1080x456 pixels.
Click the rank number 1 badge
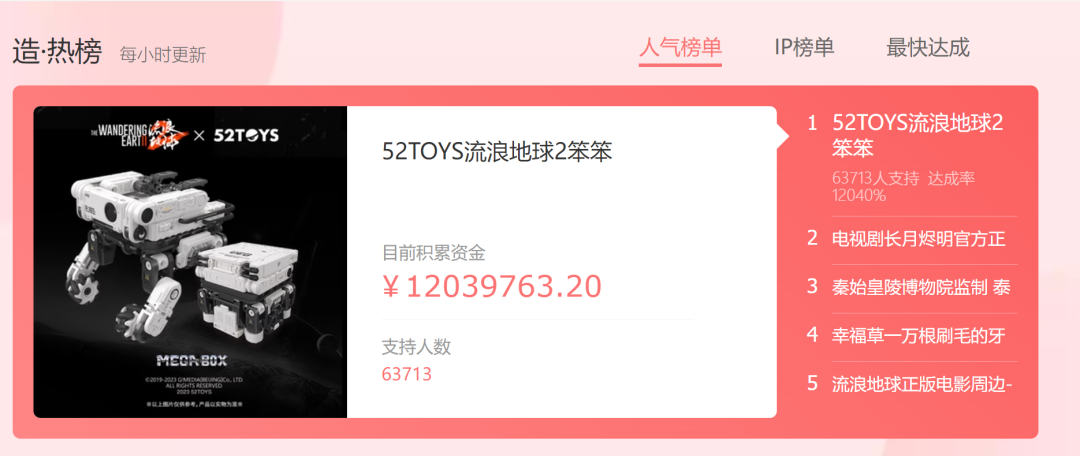tap(812, 123)
